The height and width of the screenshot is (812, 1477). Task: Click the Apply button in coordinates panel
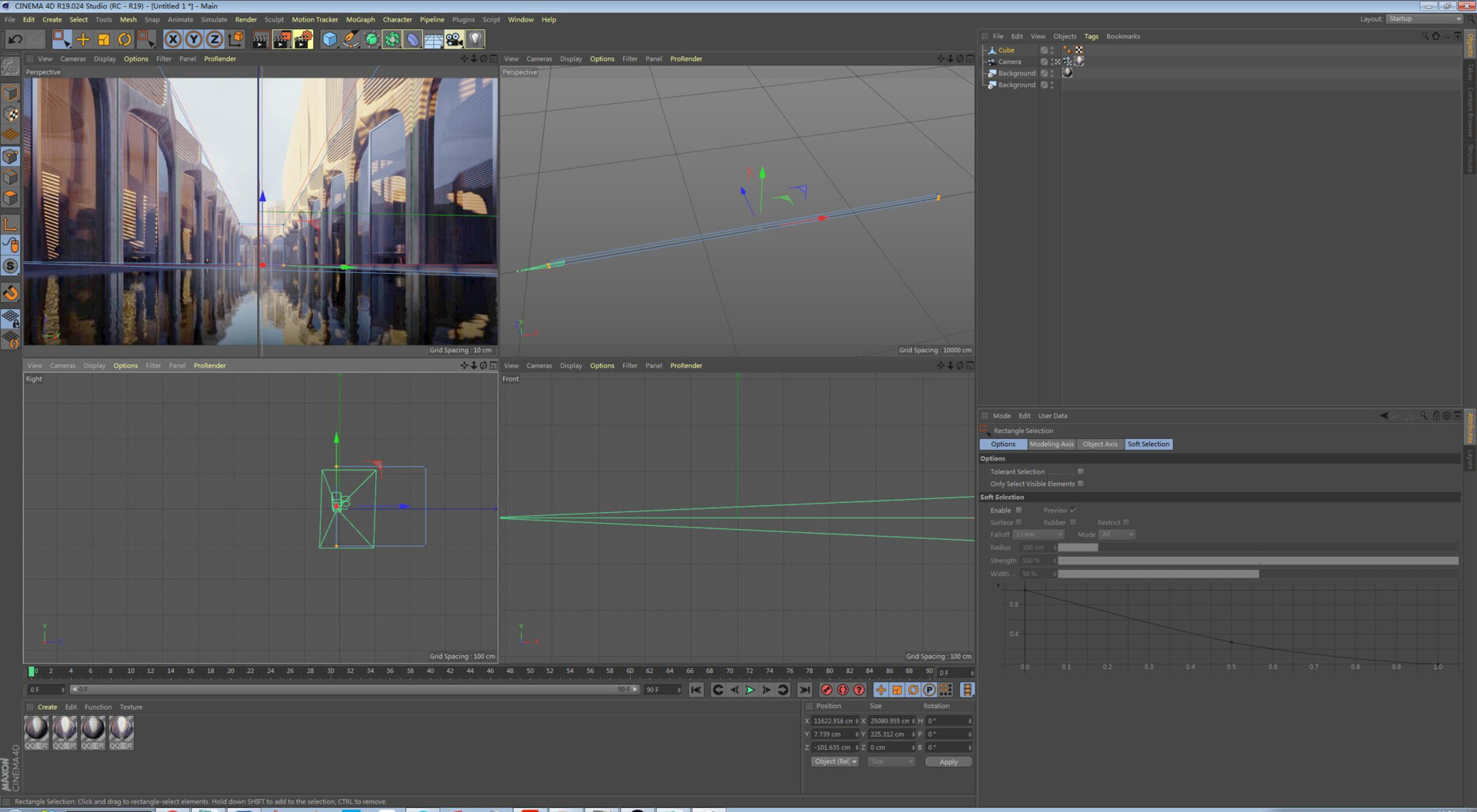coord(948,762)
